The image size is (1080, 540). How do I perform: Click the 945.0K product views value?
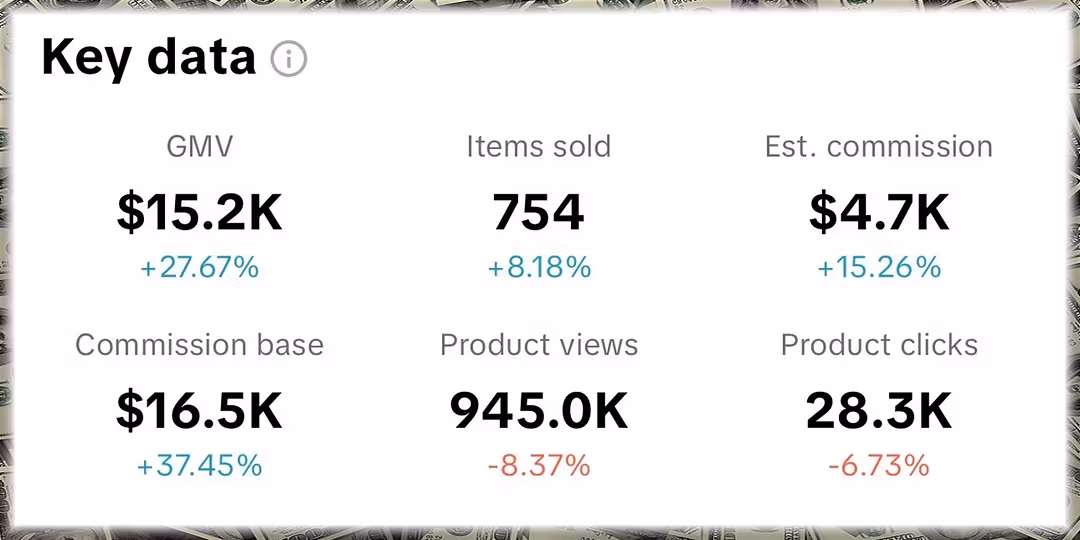(x=539, y=411)
